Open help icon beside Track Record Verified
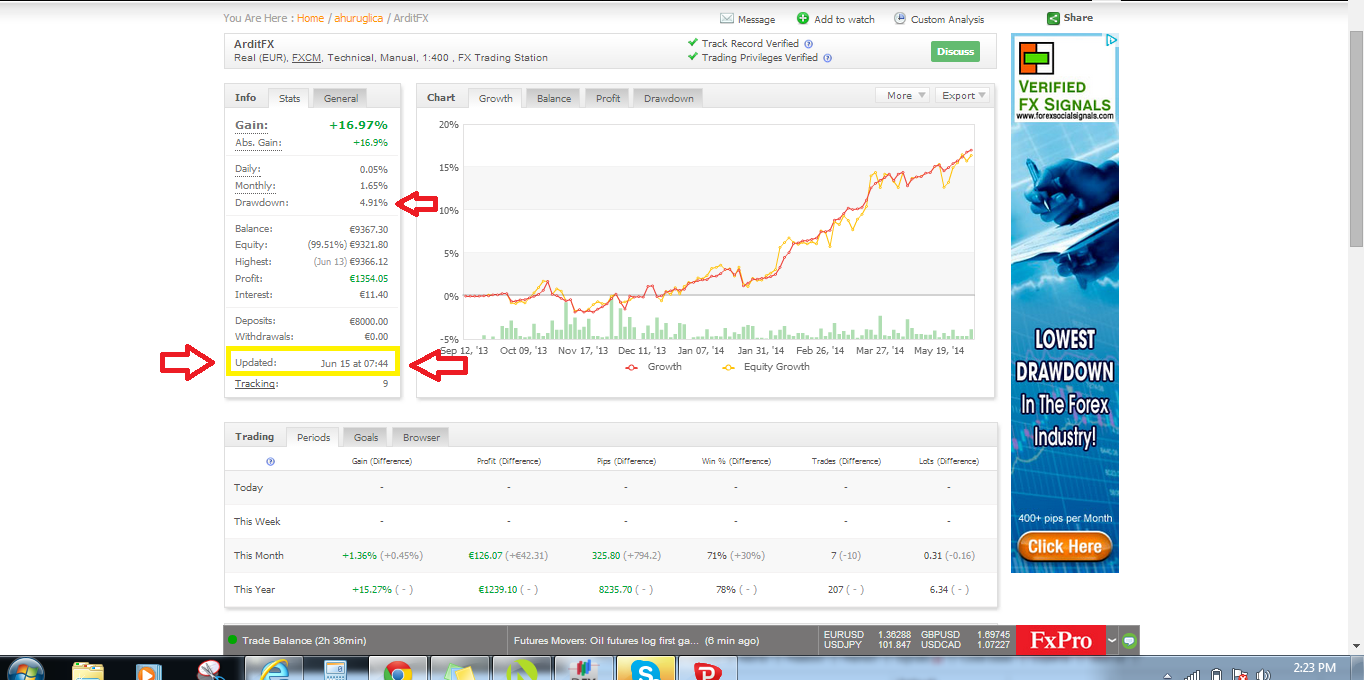The height and width of the screenshot is (680, 1364). [x=808, y=44]
